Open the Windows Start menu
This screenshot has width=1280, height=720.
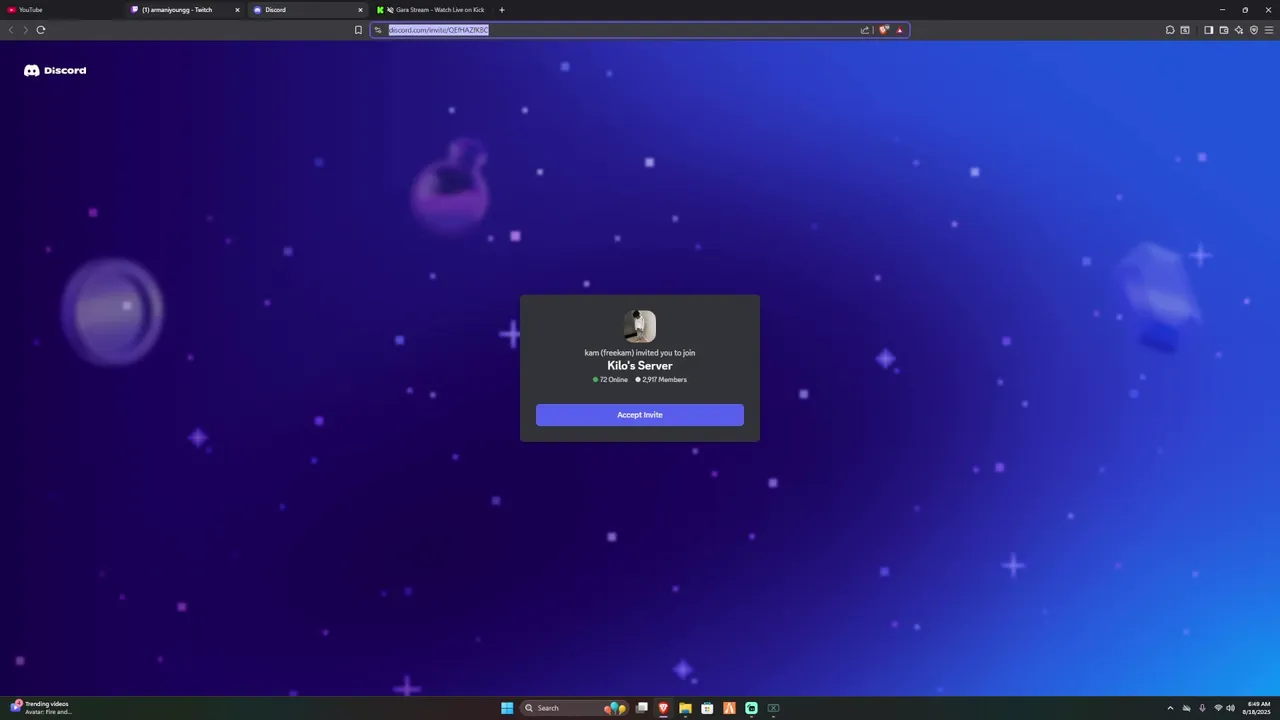tap(507, 708)
